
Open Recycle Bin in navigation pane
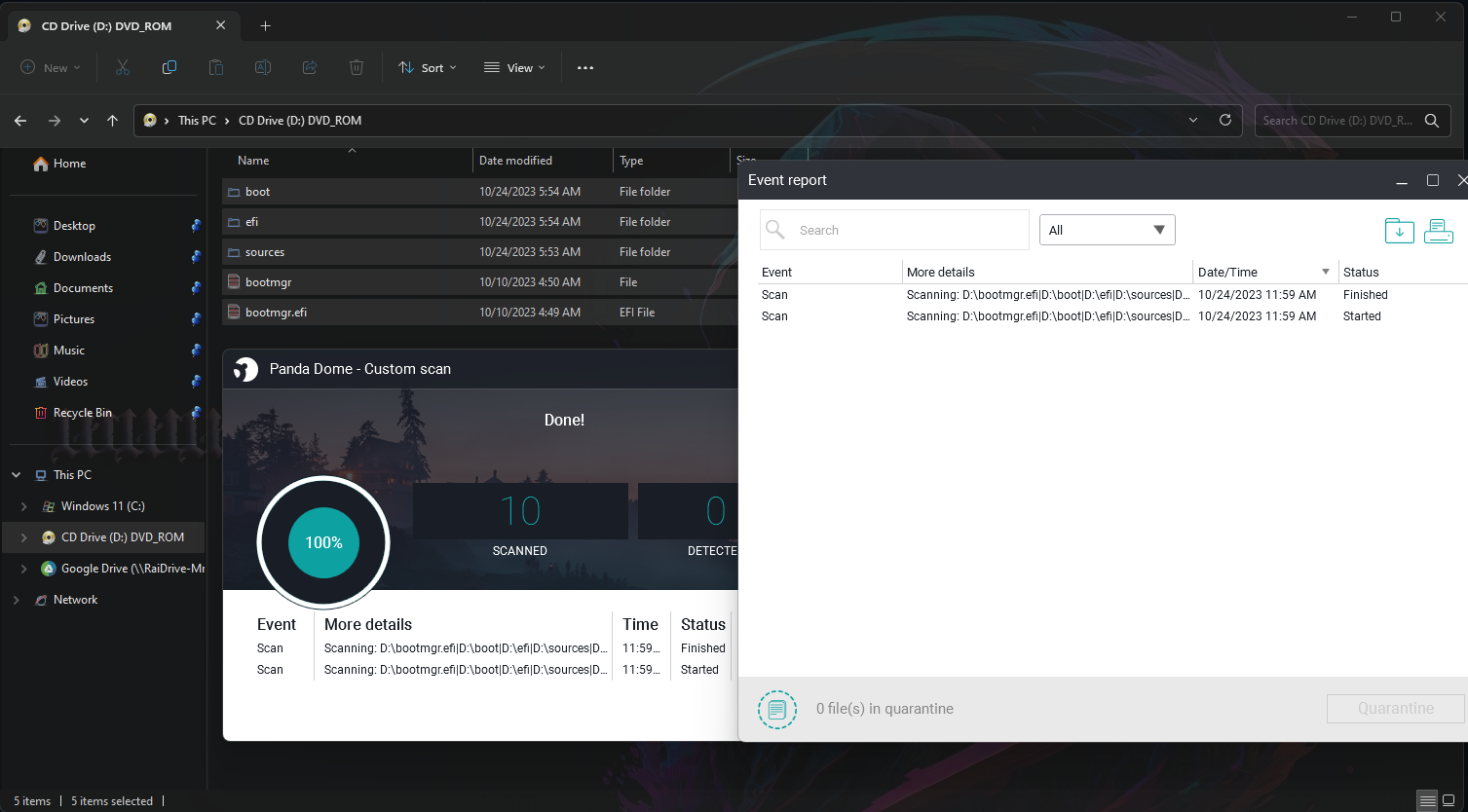(x=82, y=413)
